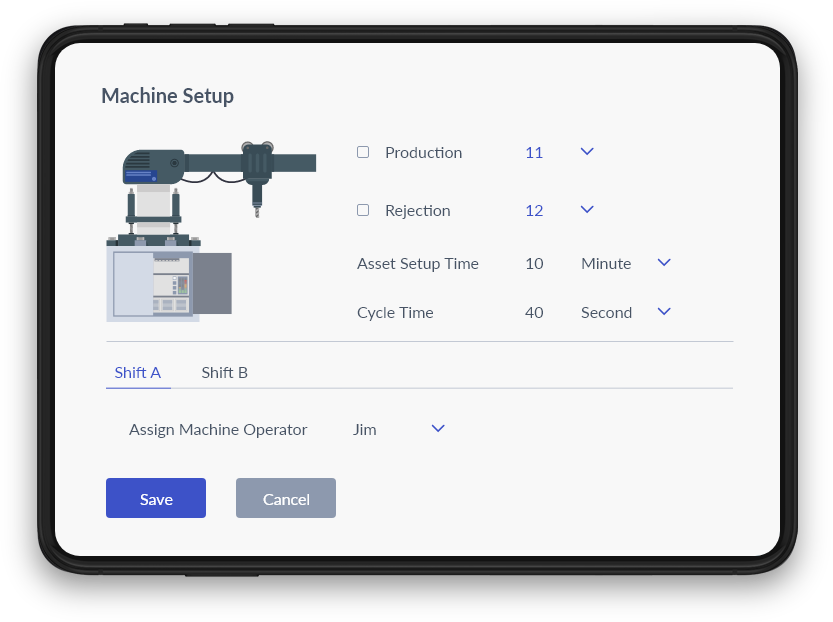This screenshot has height=622, width=833.
Task: Open the Asset Setup Time unit dropdown
Action: [664, 263]
